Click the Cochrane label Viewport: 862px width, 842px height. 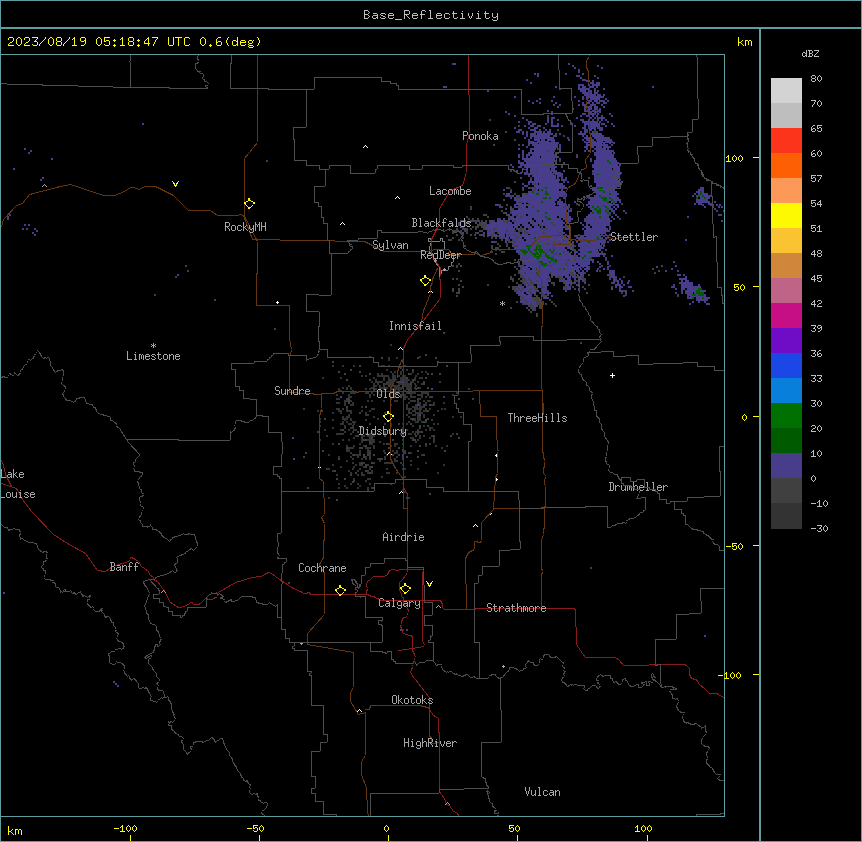[x=322, y=568]
